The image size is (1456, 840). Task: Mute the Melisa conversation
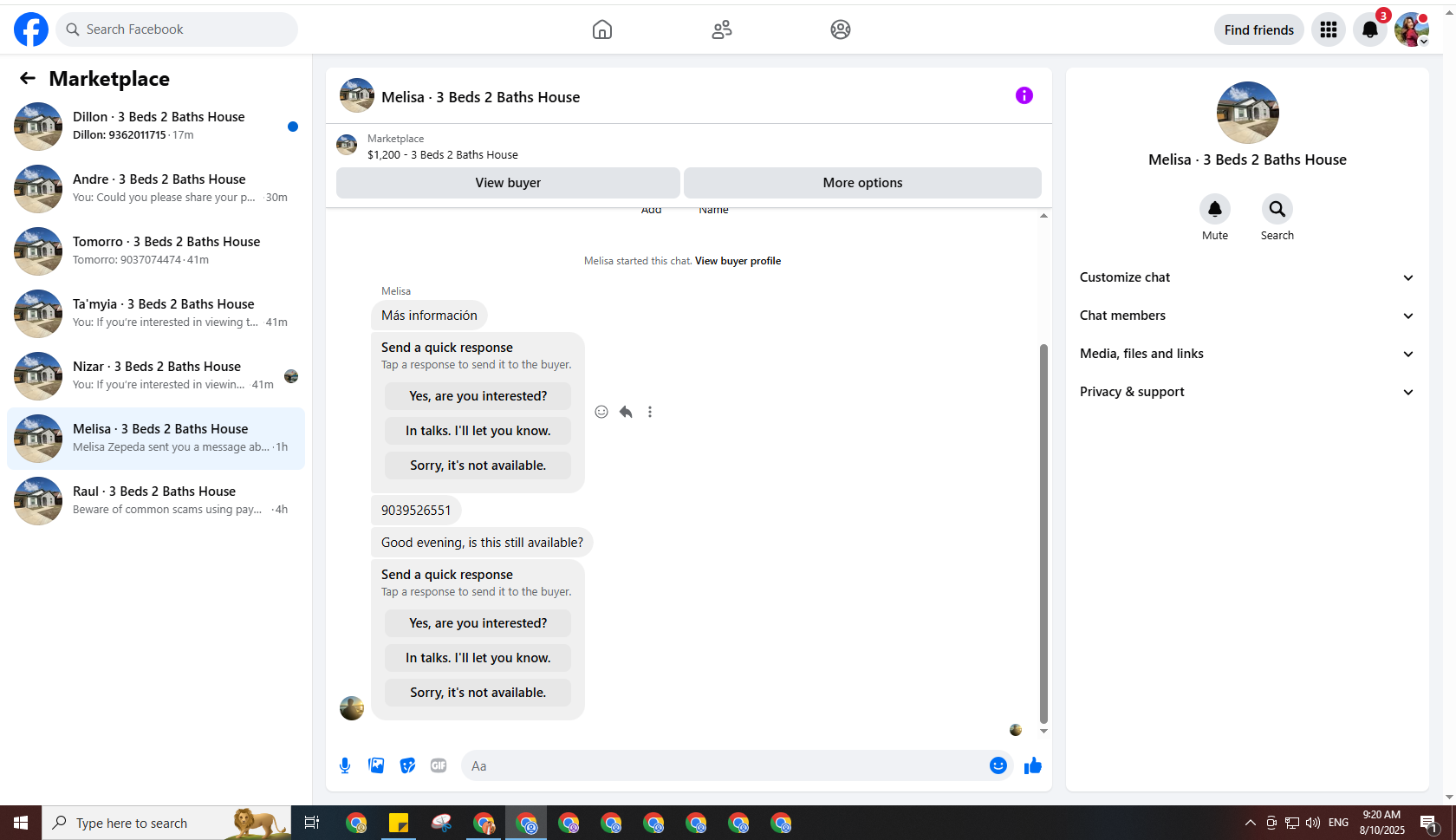pos(1215,209)
